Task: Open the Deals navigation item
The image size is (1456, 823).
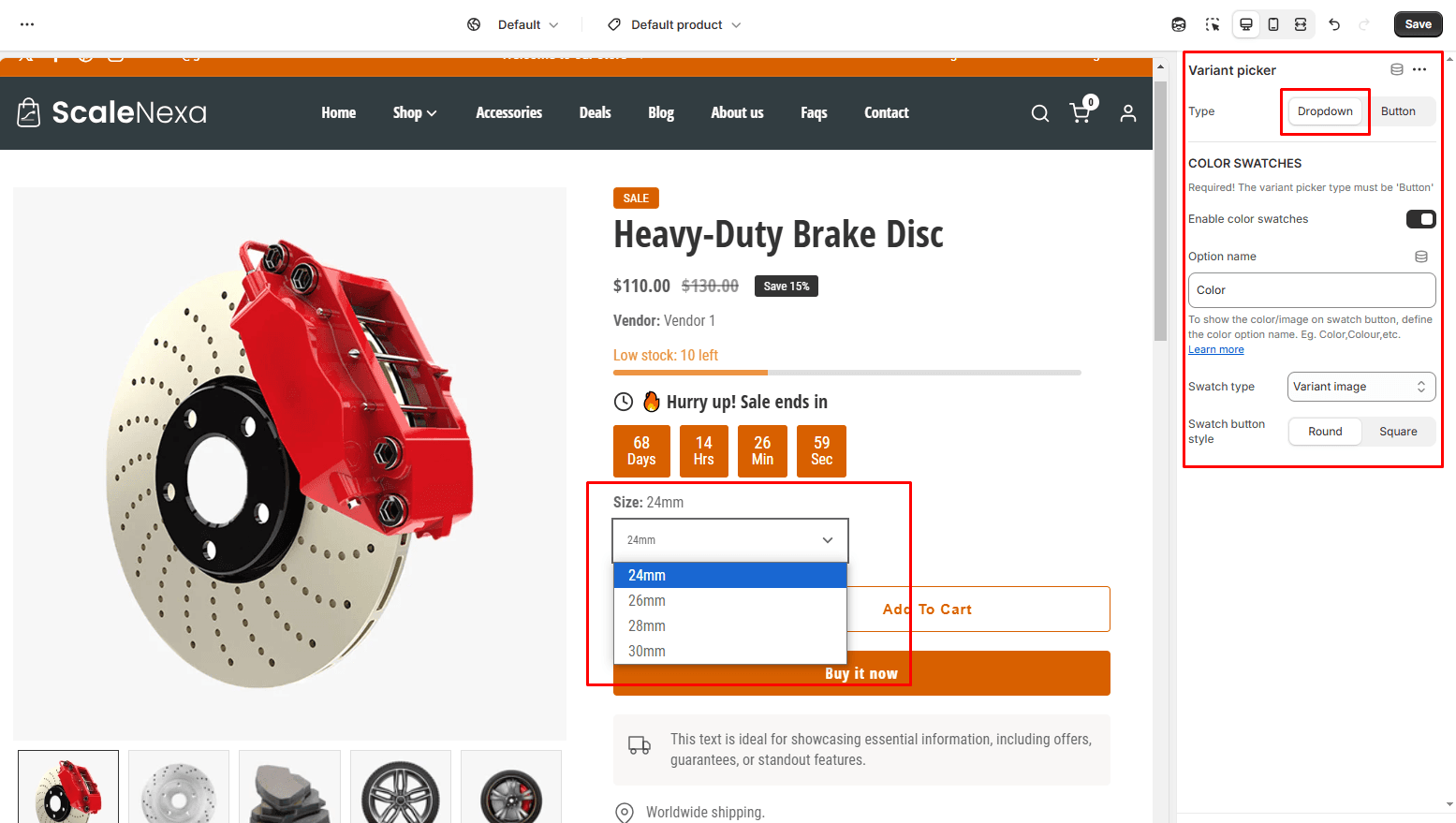Action: coord(595,112)
